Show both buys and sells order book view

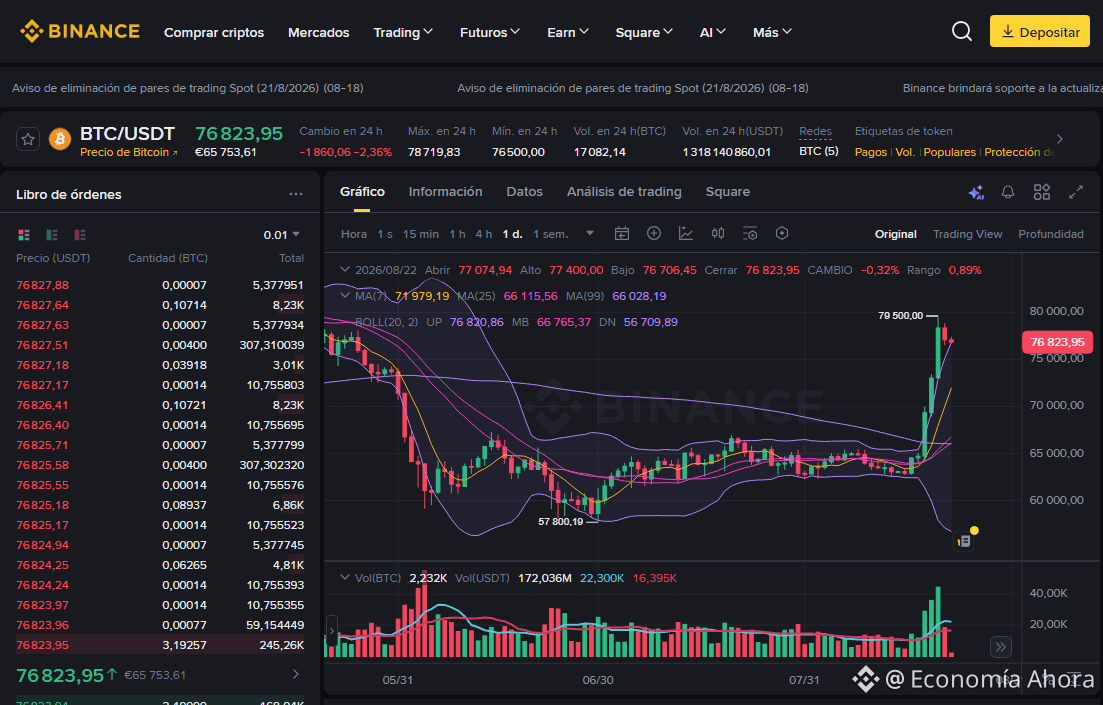[24, 235]
